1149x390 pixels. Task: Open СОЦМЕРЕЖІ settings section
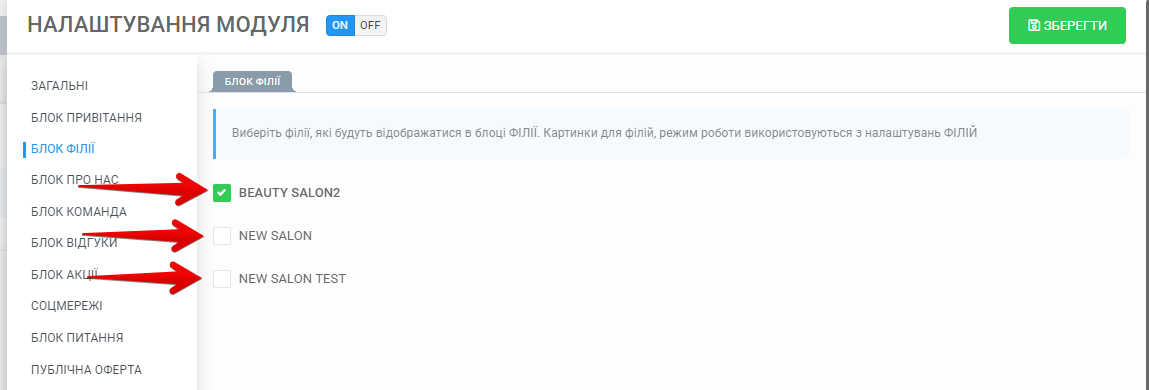point(67,306)
